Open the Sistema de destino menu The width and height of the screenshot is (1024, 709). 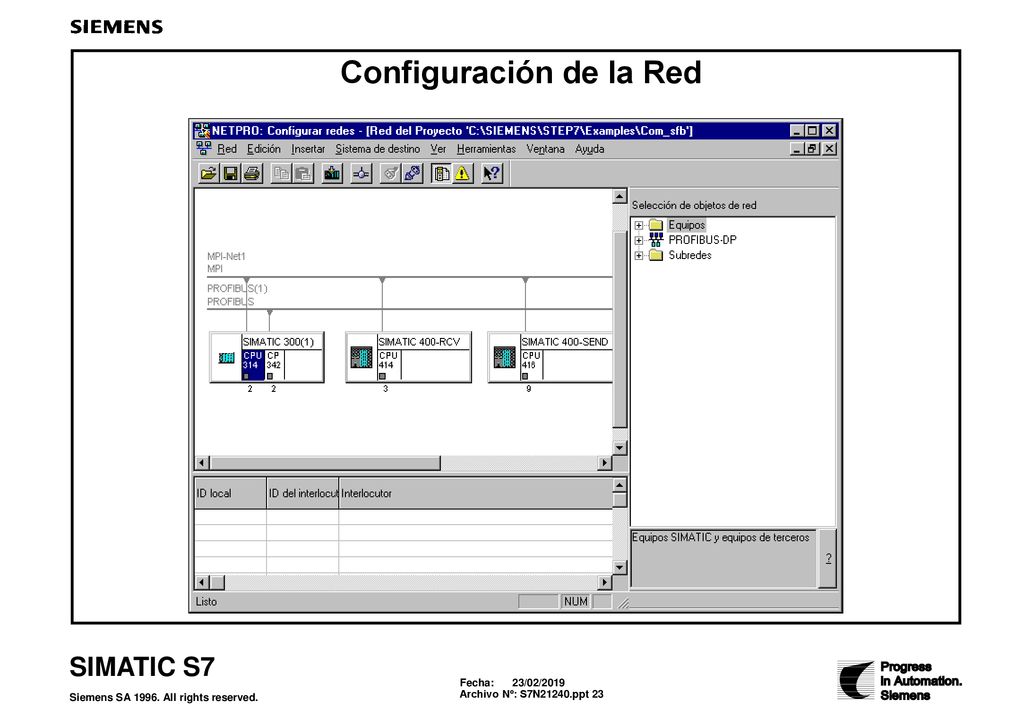pyautogui.click(x=377, y=149)
